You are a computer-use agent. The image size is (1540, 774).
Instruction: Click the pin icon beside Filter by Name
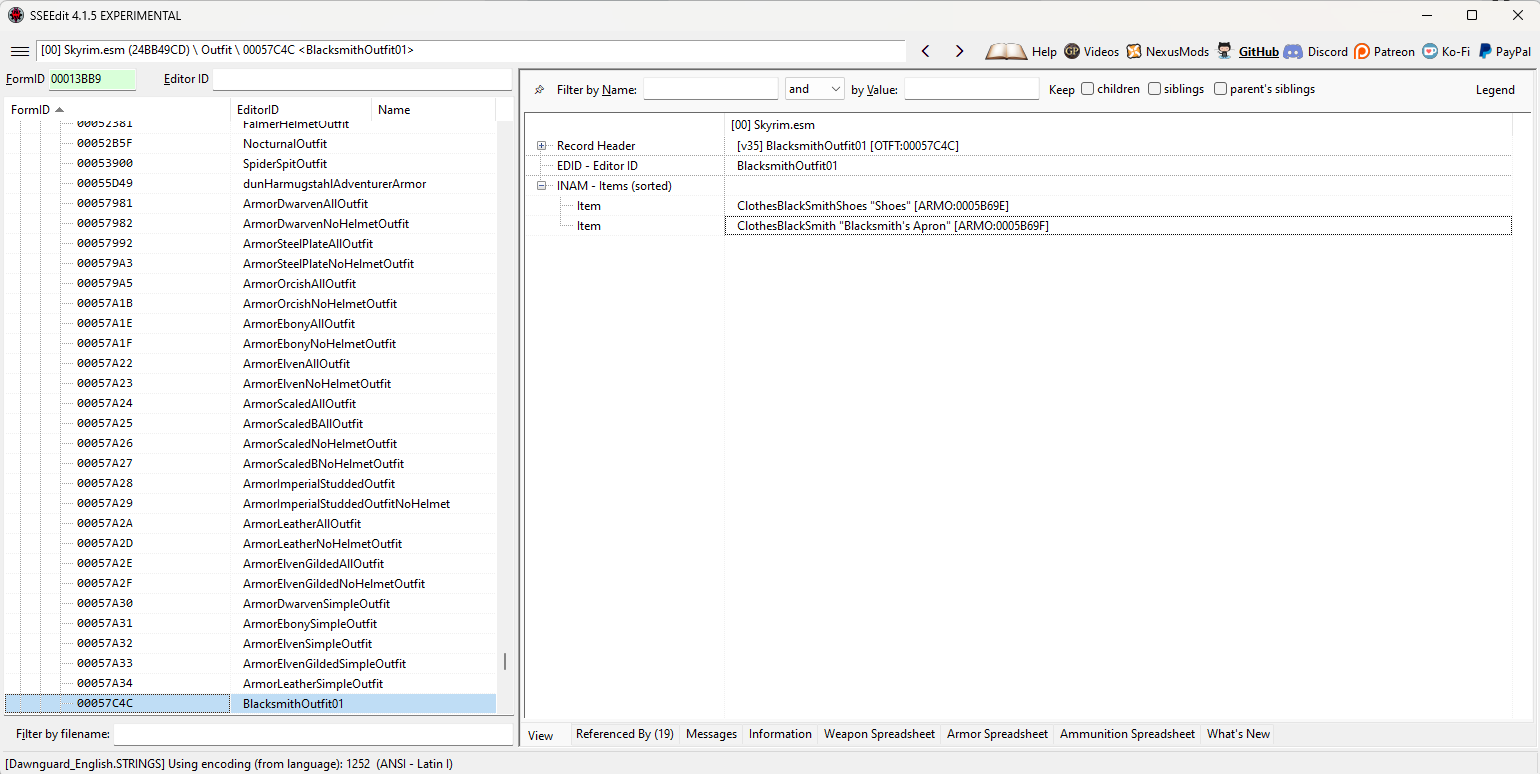[540, 90]
